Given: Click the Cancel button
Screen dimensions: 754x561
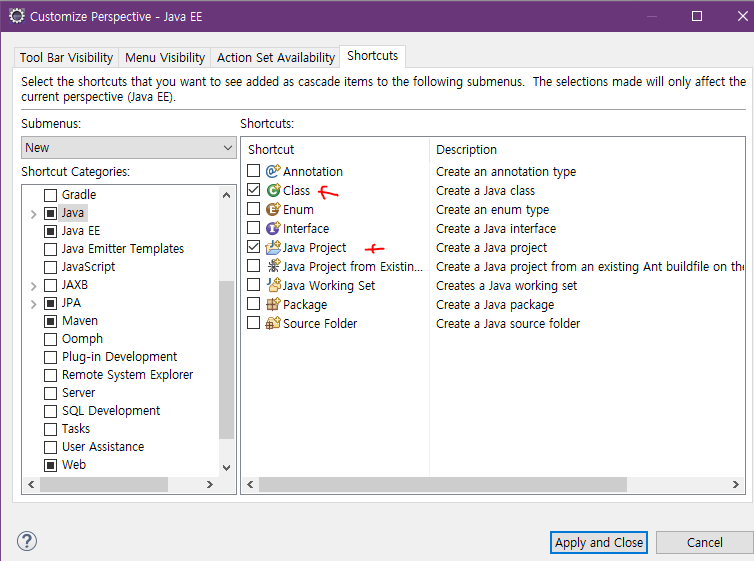Looking at the screenshot, I should 704,542.
